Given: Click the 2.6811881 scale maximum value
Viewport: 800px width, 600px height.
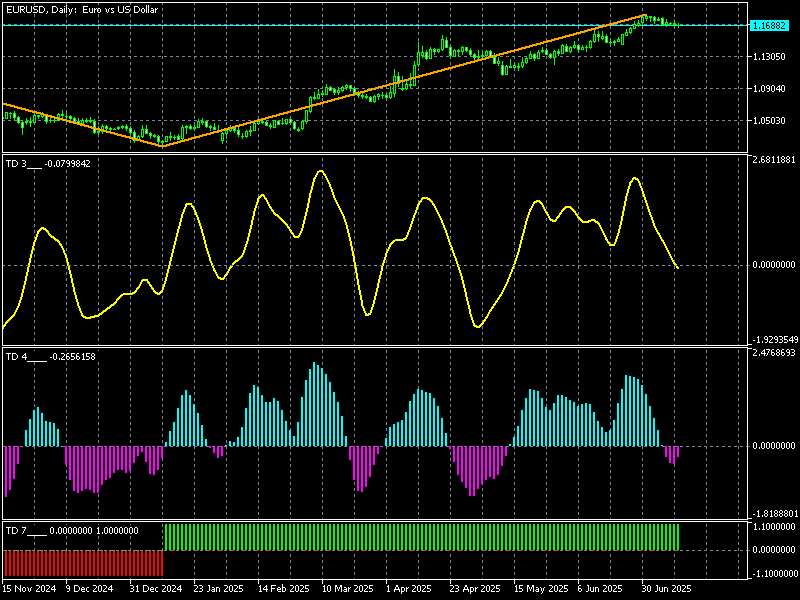Looking at the screenshot, I should pos(773,160).
